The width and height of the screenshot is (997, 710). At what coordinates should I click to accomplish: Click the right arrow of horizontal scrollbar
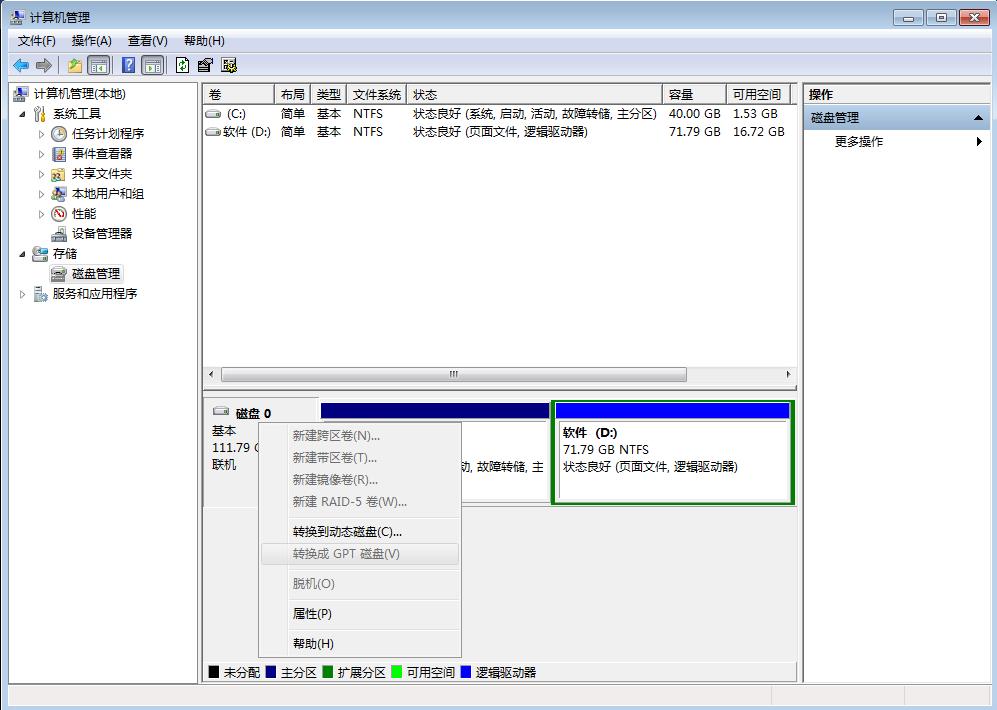[788, 374]
